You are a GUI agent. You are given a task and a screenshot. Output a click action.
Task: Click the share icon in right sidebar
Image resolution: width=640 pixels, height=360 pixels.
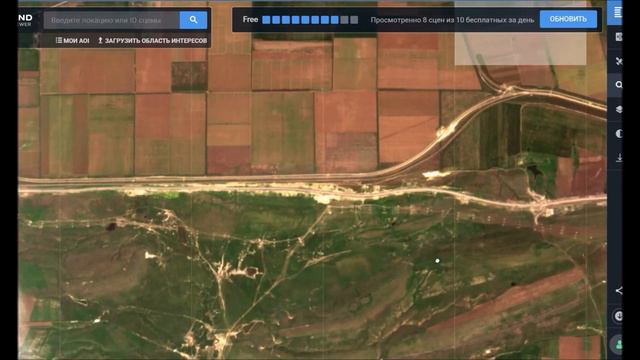click(618, 291)
